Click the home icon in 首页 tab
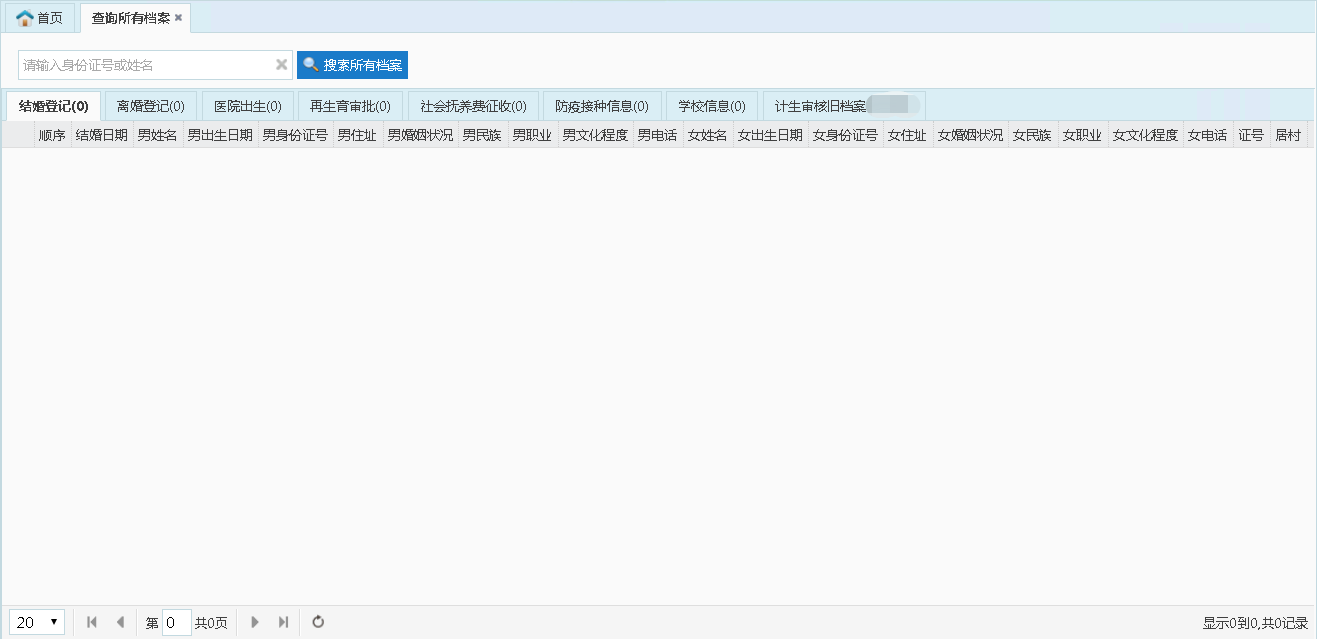Screen dimensions: 1317x639 pyautogui.click(x=25, y=19)
